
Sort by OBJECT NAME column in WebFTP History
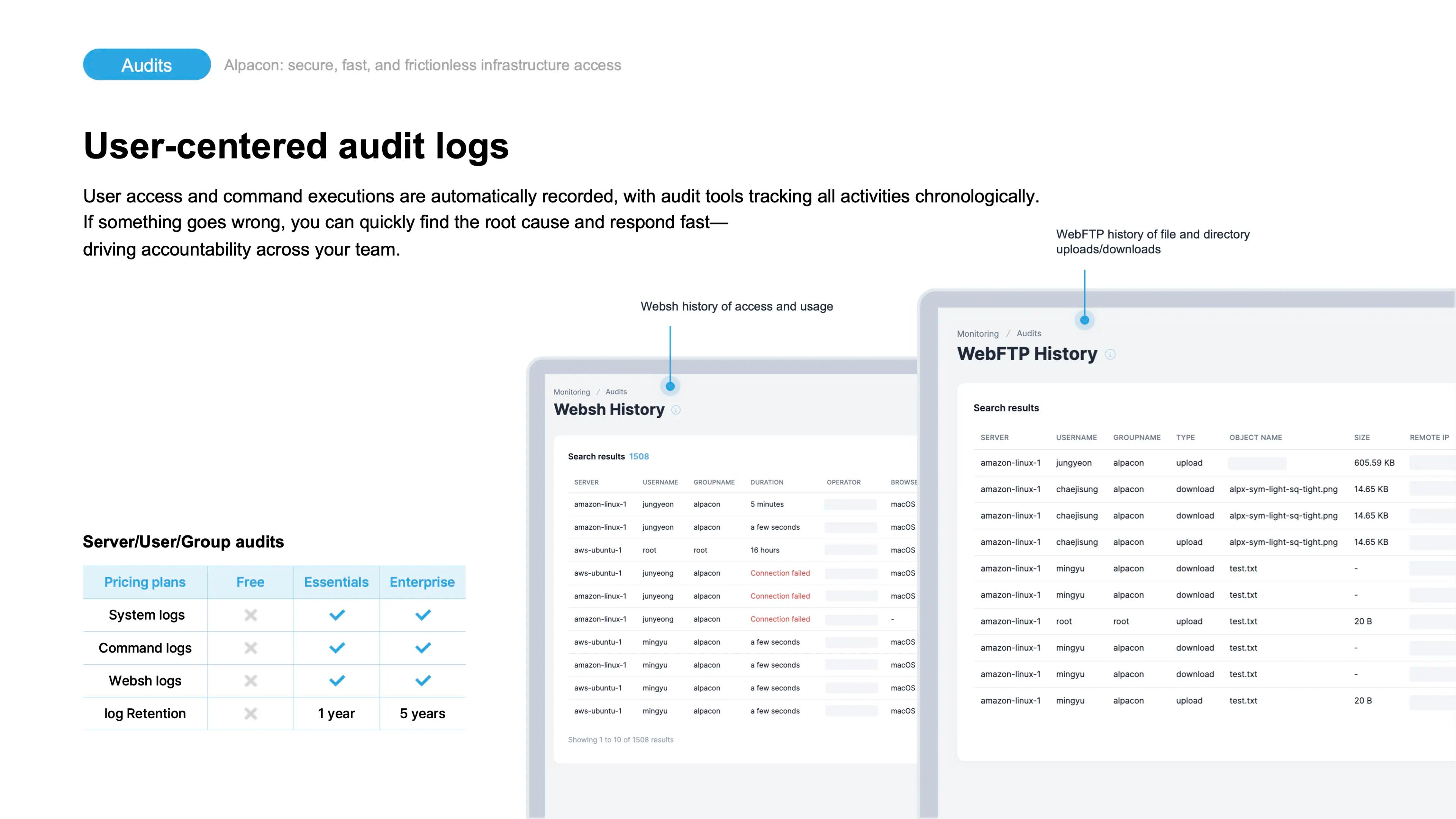click(1255, 438)
